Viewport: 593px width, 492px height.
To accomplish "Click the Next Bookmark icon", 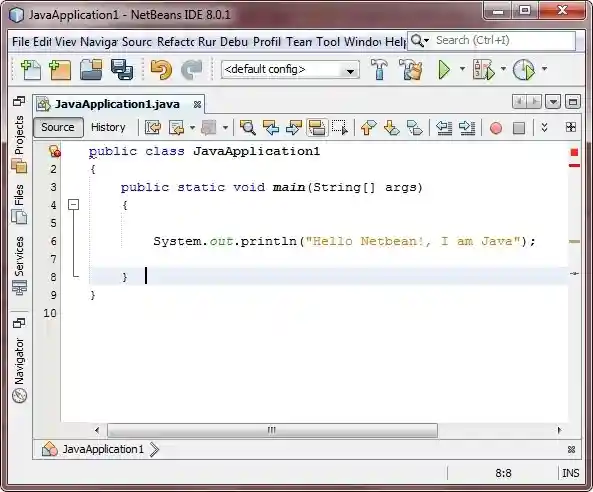I will (391, 127).
